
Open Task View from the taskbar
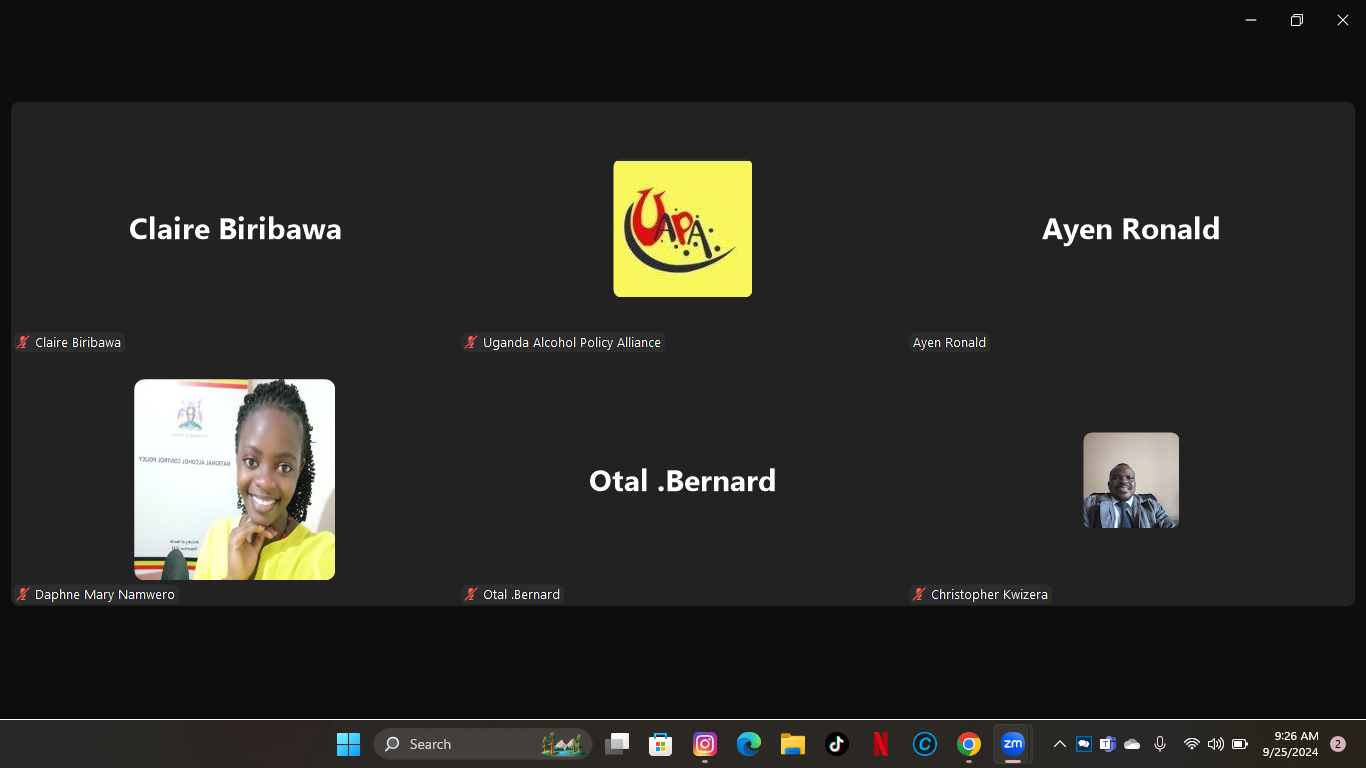point(617,744)
